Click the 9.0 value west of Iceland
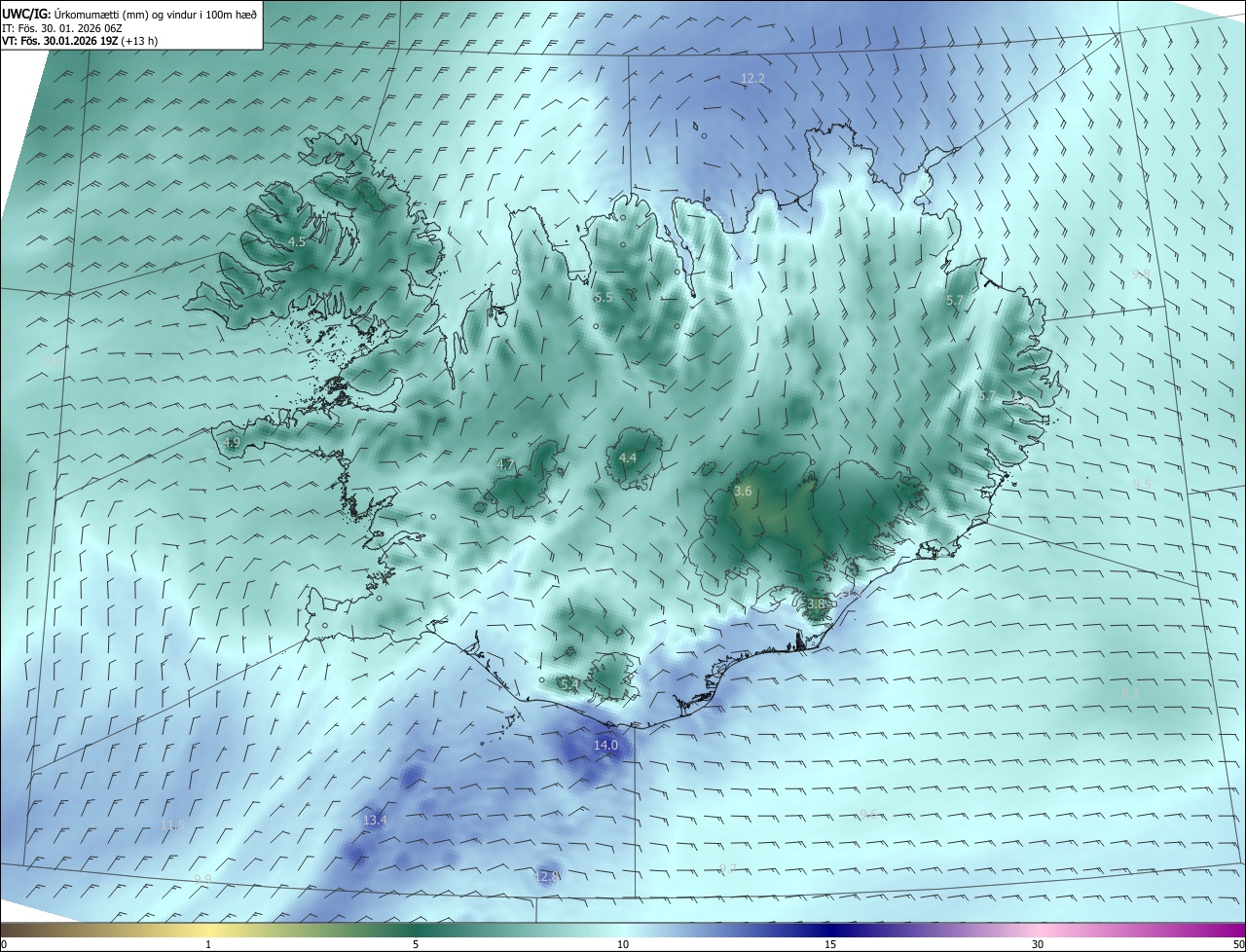This screenshot has height=952, width=1246. 54,359
